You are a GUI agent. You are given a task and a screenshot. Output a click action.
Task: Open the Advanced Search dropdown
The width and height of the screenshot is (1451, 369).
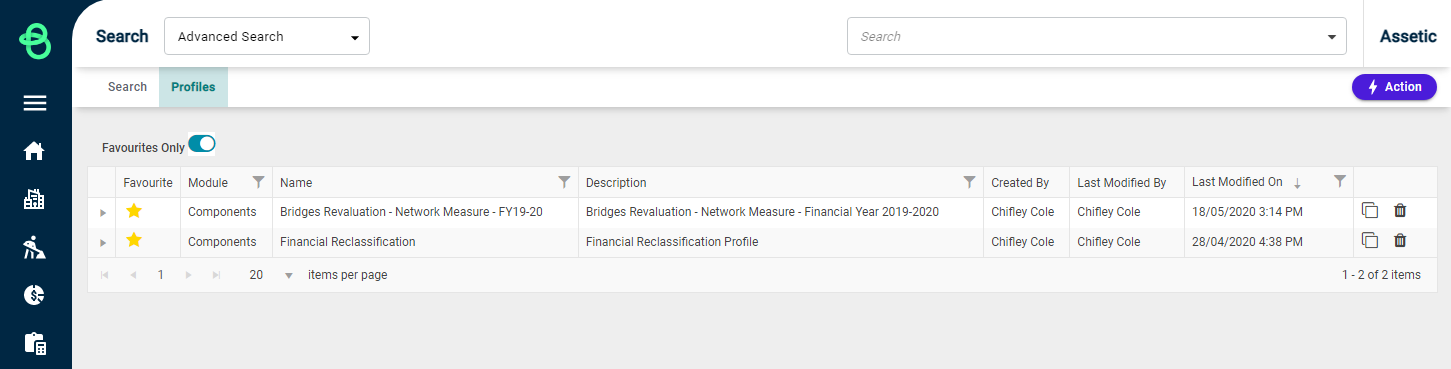coord(267,36)
